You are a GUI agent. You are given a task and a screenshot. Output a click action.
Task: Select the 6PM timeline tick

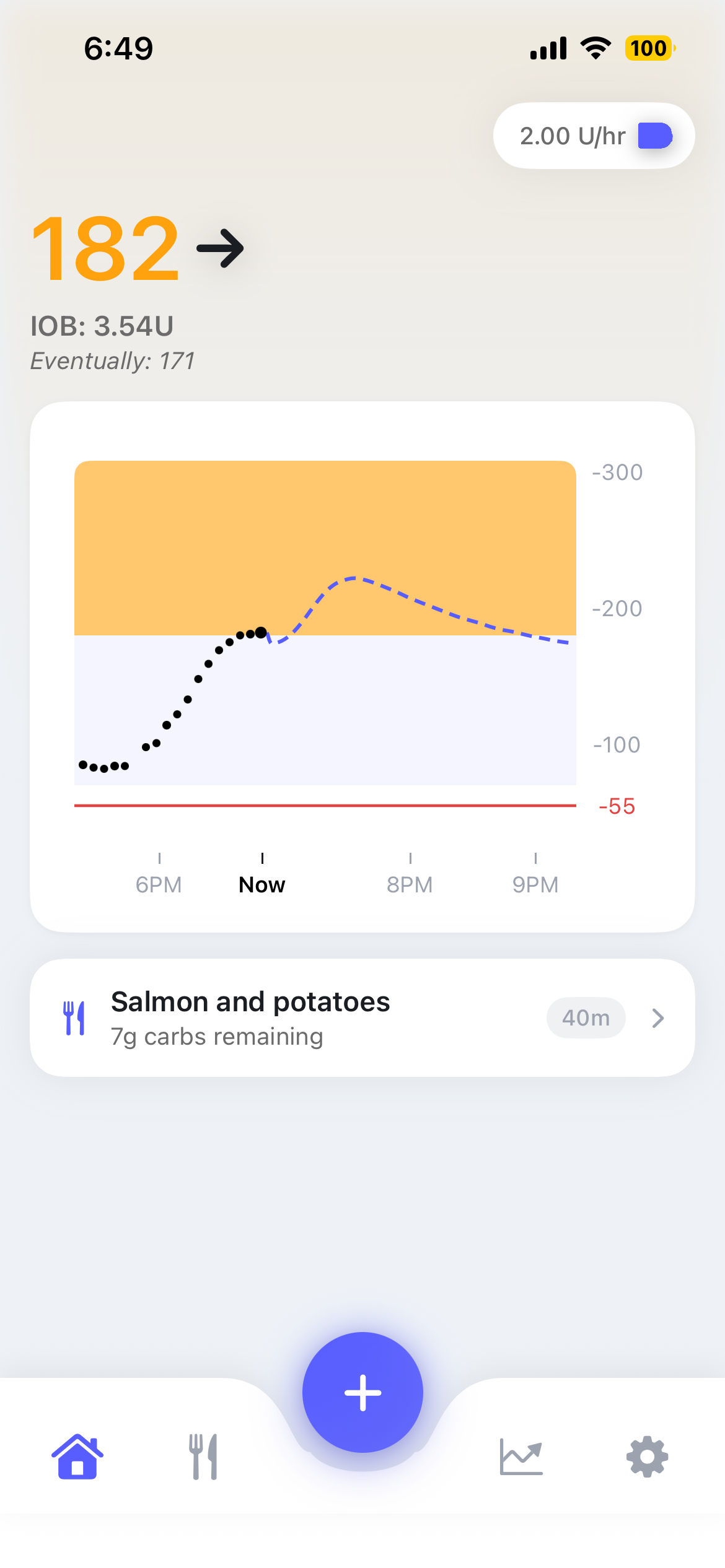click(159, 884)
